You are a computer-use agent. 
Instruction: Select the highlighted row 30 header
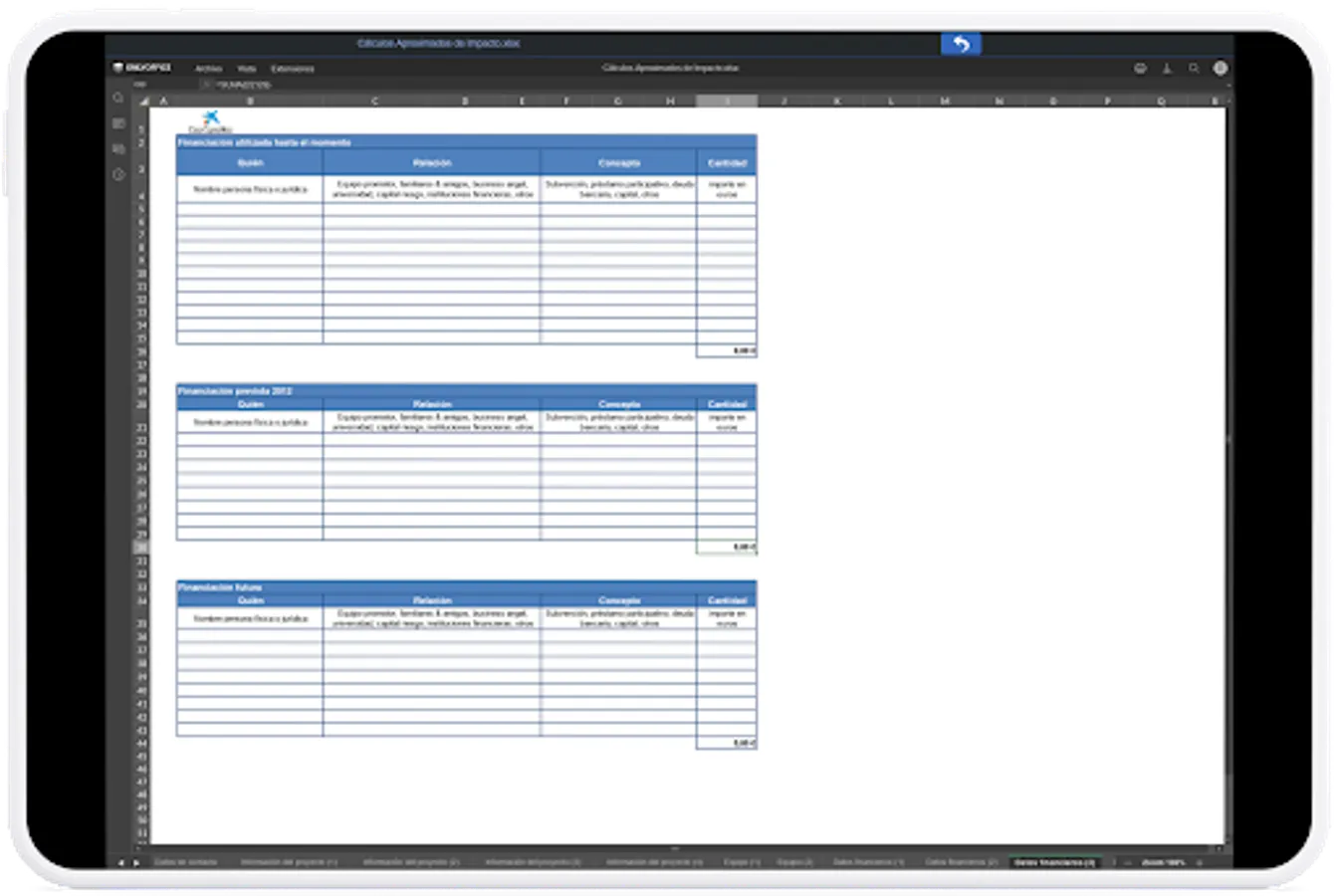pyautogui.click(x=141, y=548)
